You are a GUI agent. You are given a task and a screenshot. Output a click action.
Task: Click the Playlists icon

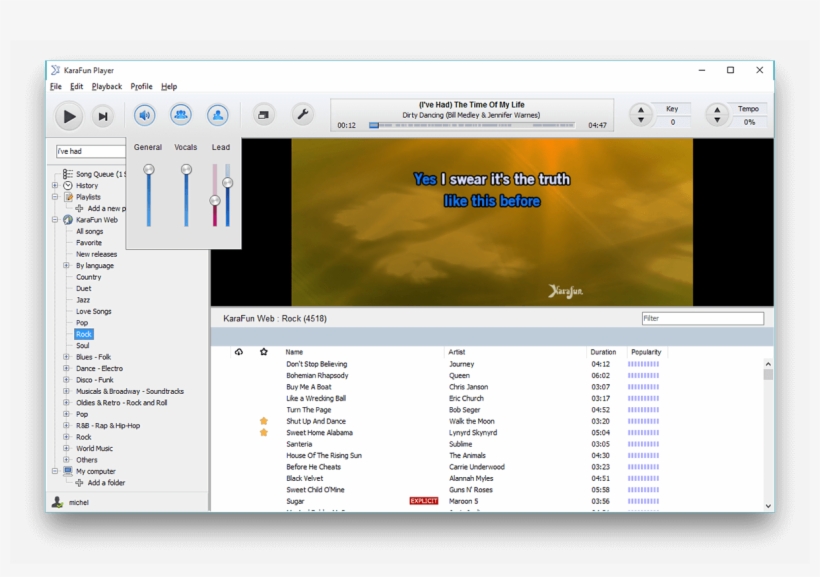(69, 197)
